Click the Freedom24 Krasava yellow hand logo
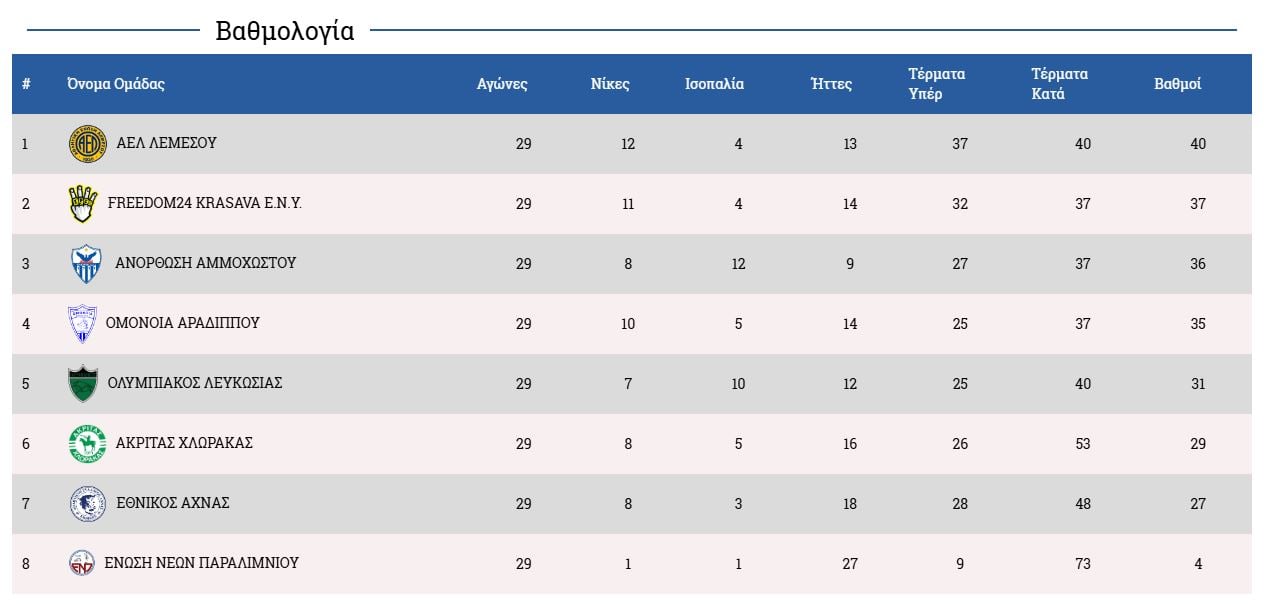This screenshot has height=615, width=1267. pyautogui.click(x=82, y=204)
